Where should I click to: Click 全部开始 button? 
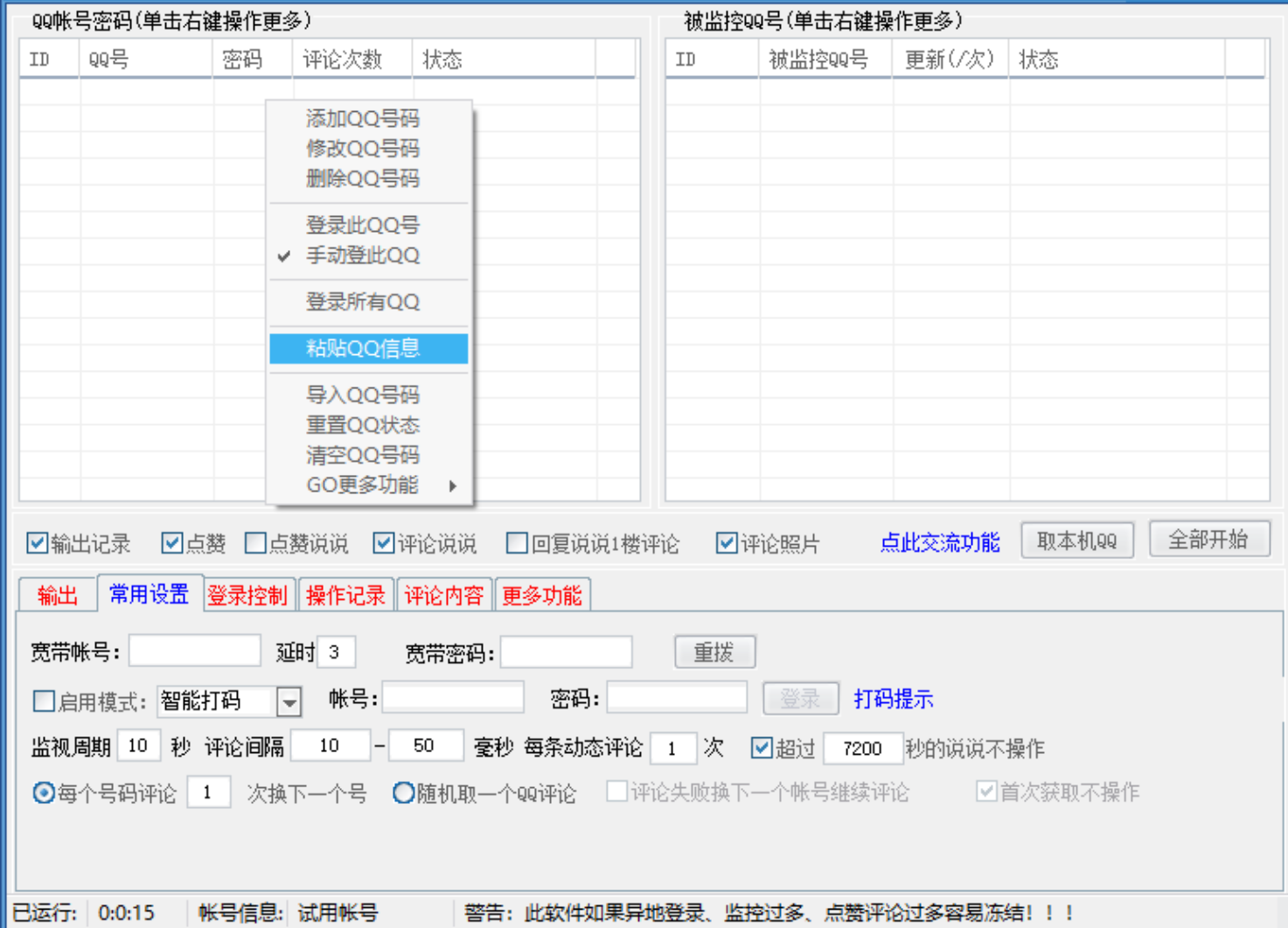1208,539
